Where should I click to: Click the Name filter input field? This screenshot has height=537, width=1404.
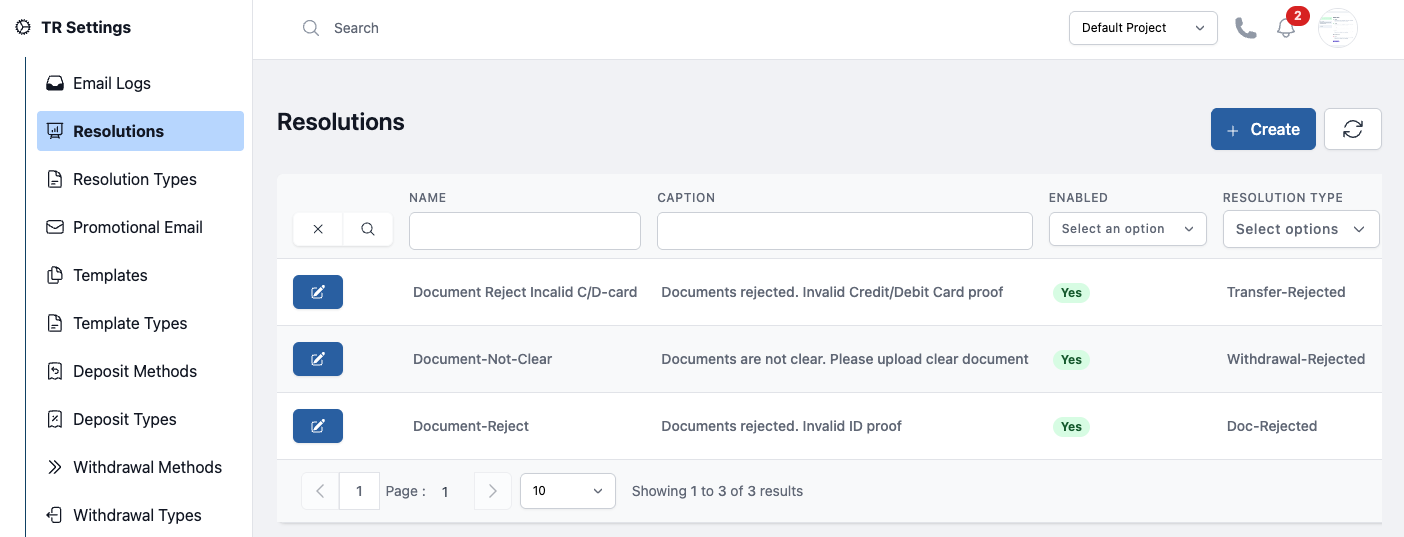click(525, 231)
